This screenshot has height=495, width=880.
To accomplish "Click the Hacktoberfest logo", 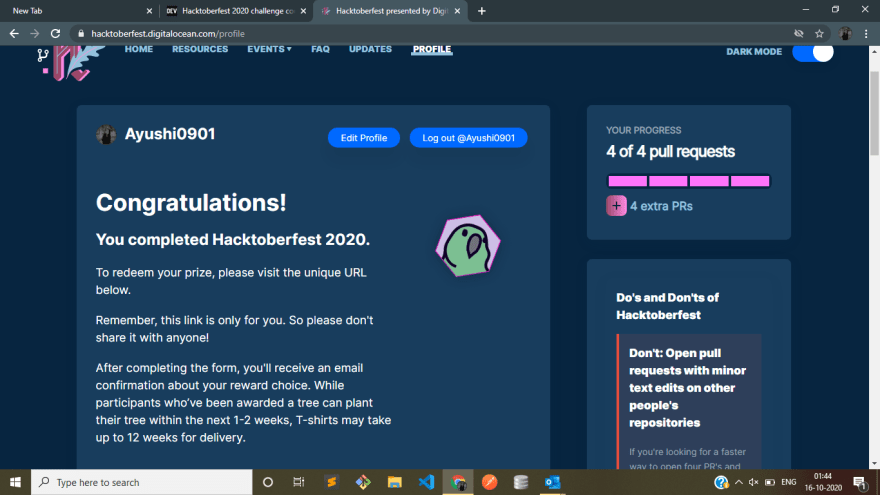I will point(71,63).
